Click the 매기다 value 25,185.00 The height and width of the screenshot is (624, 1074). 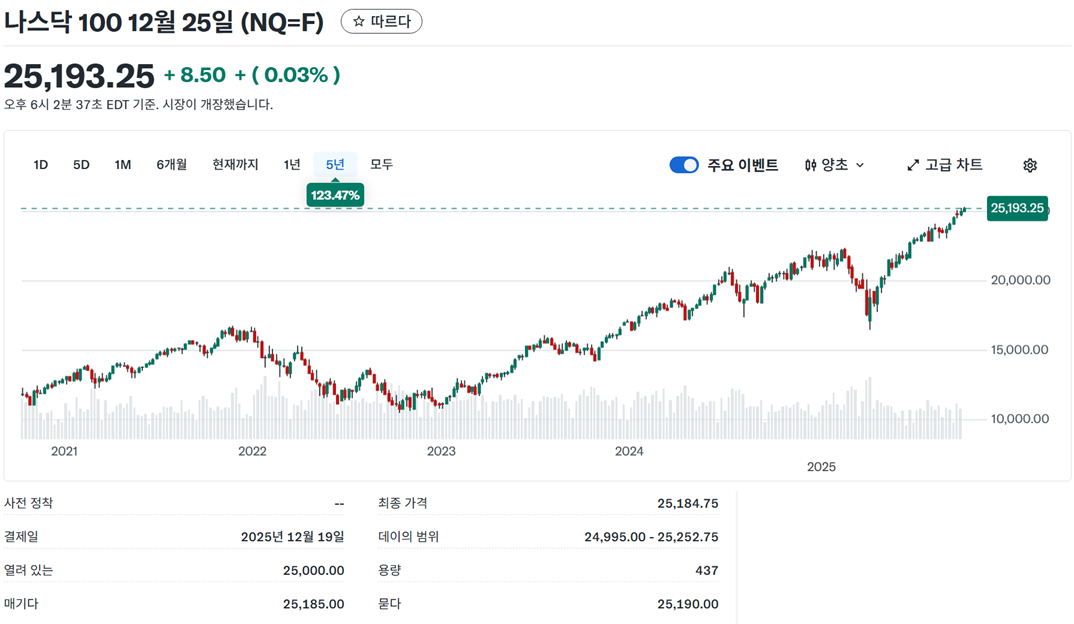coord(314,604)
